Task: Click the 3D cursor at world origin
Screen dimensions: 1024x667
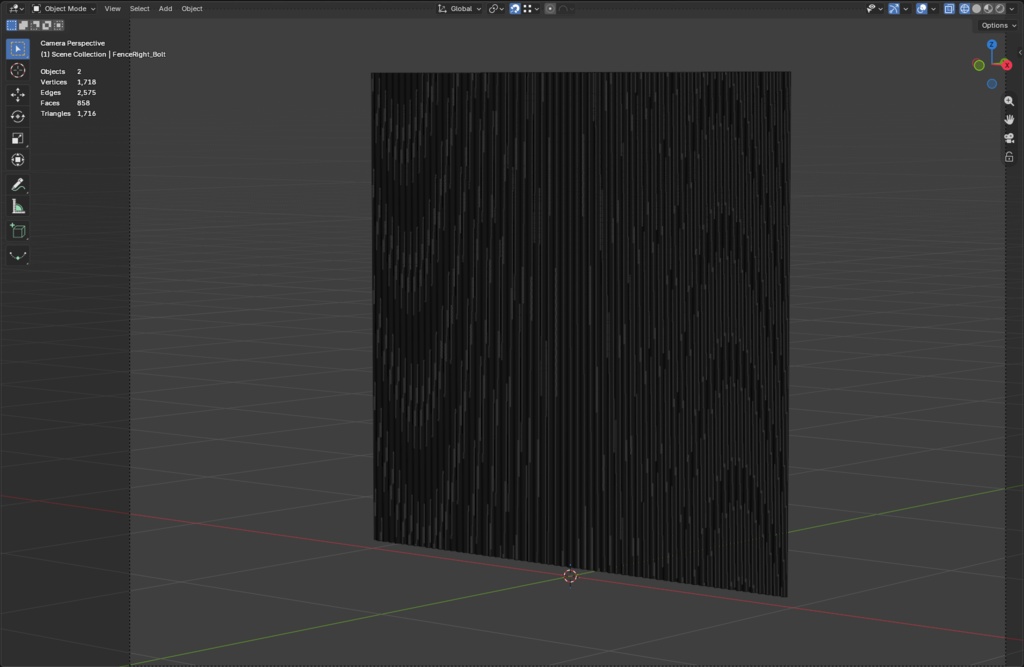Action: click(570, 576)
